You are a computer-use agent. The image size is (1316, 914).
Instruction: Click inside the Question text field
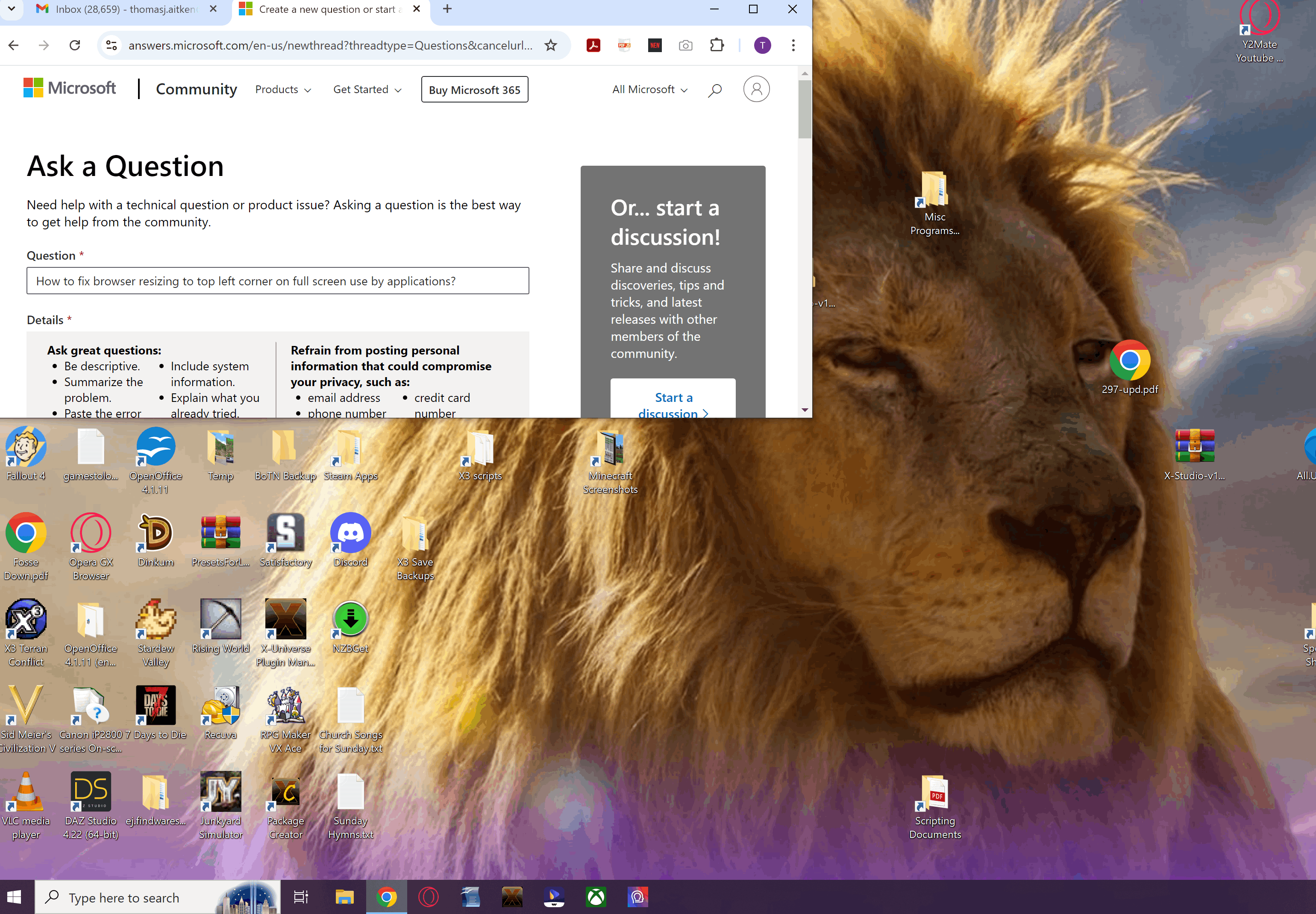[277, 281]
